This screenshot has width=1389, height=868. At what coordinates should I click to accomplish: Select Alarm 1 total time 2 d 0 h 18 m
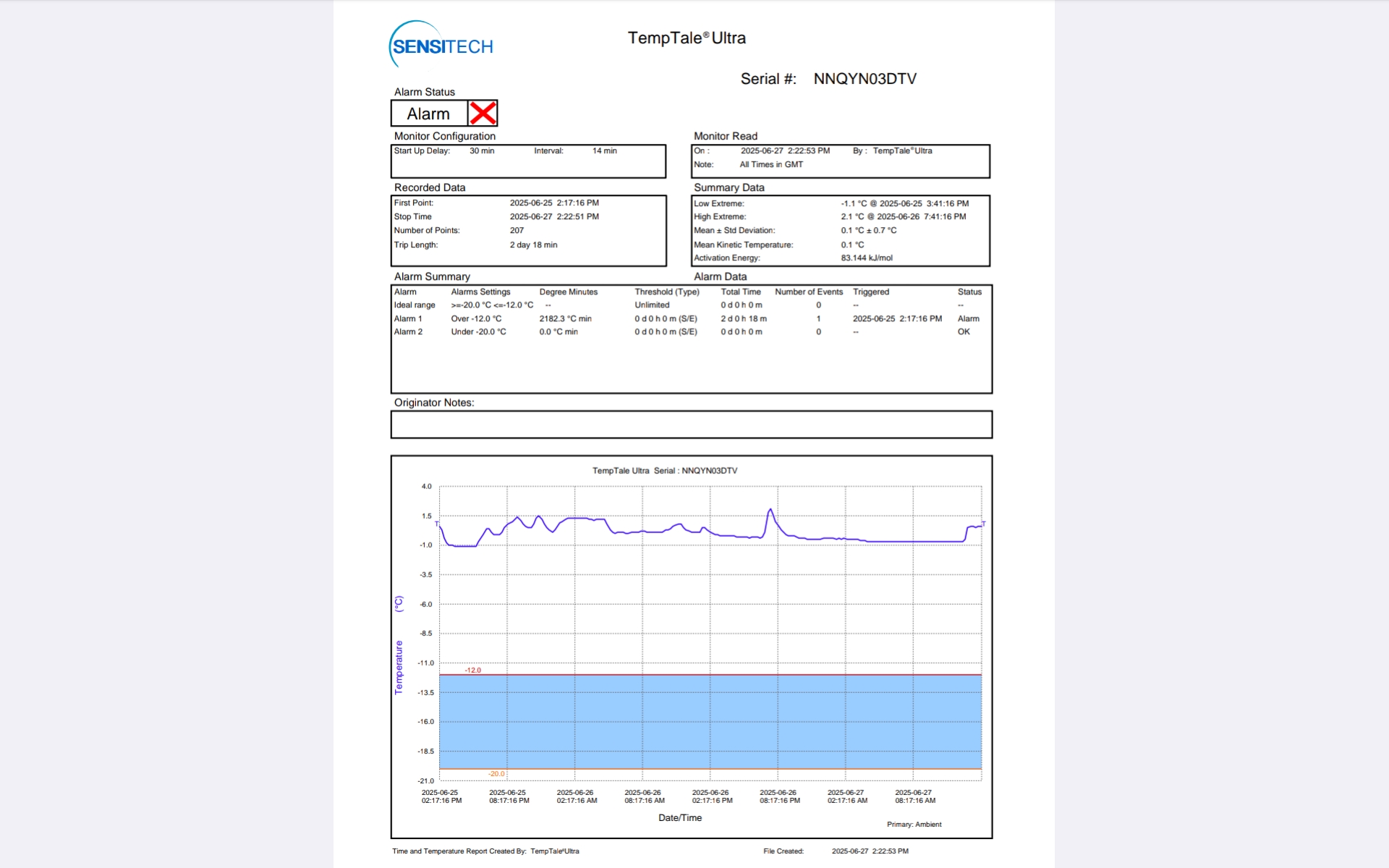pos(744,318)
